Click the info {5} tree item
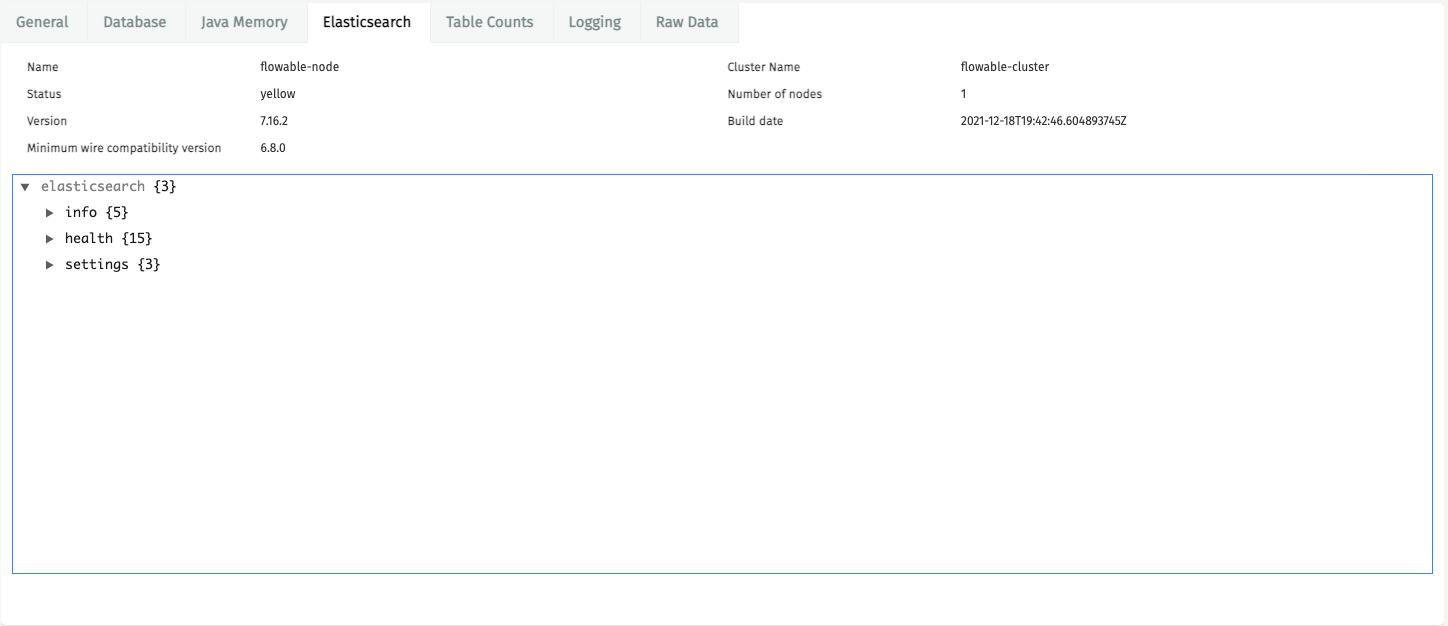Image resolution: width=1448 pixels, height=626 pixels. [96, 212]
